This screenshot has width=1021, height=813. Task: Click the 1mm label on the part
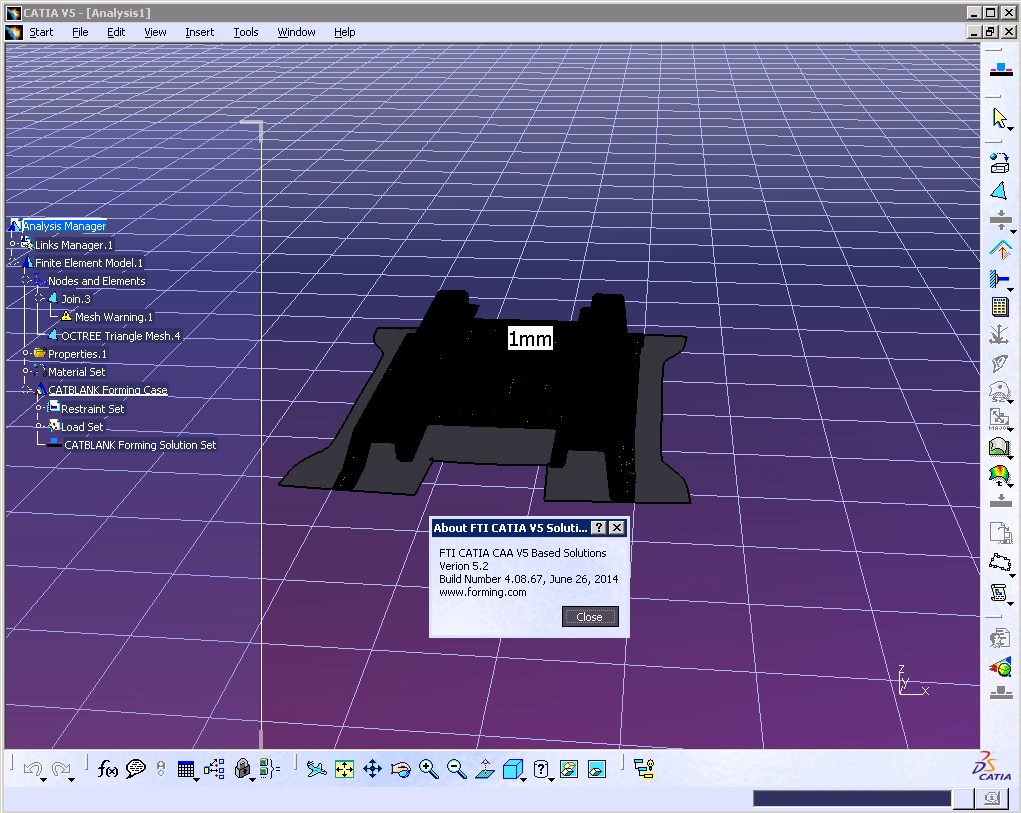point(530,338)
